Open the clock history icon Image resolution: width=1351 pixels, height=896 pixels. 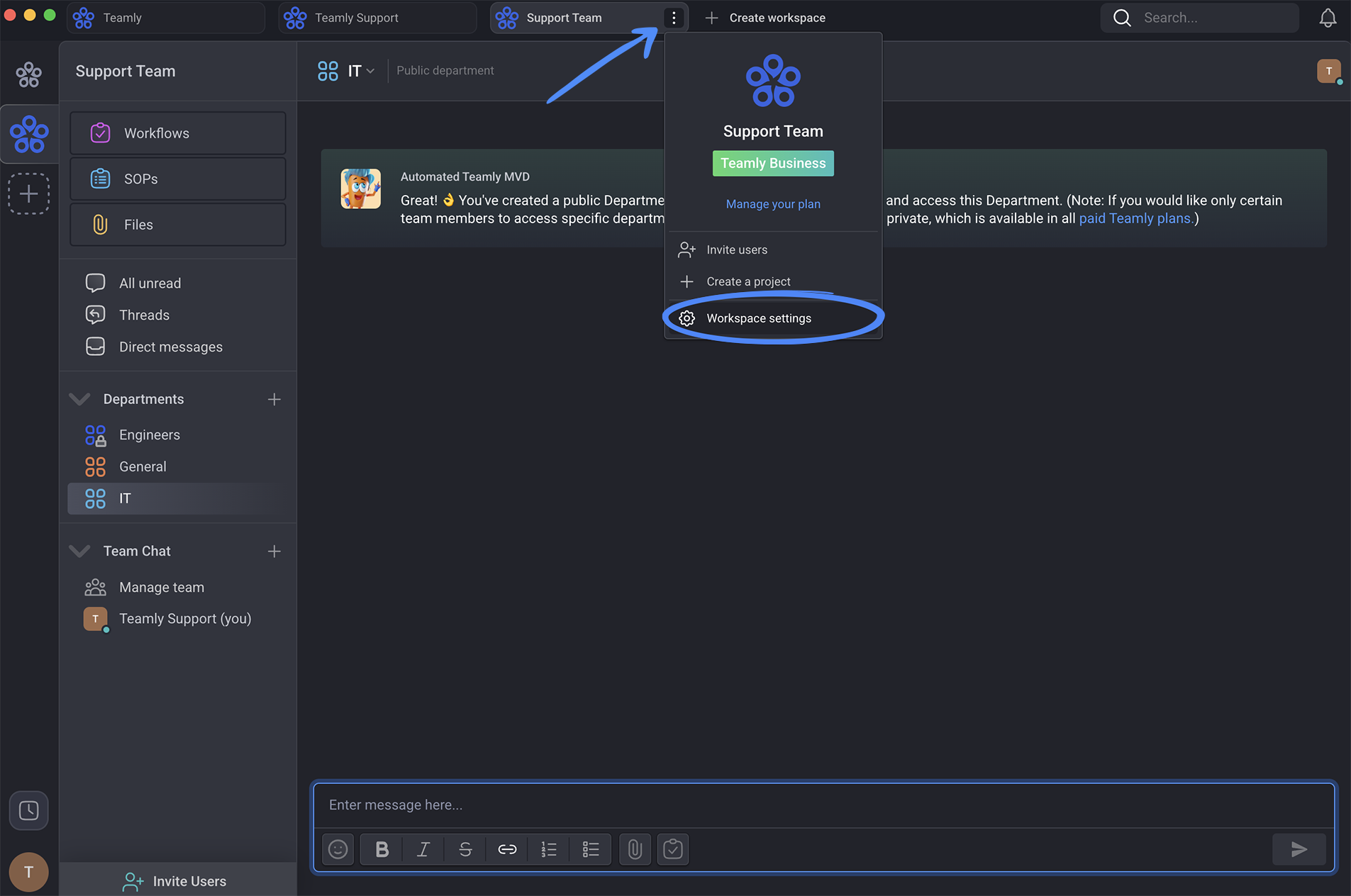[x=29, y=810]
